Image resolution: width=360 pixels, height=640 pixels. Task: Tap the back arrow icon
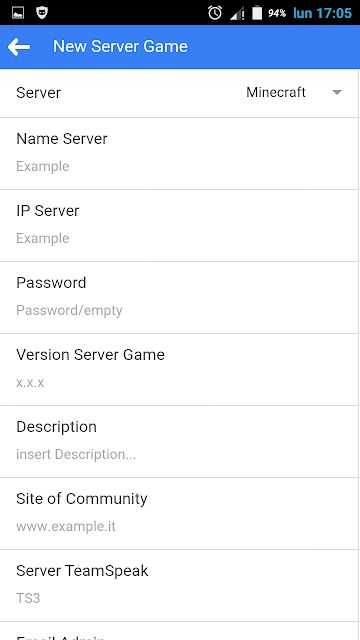(19, 47)
